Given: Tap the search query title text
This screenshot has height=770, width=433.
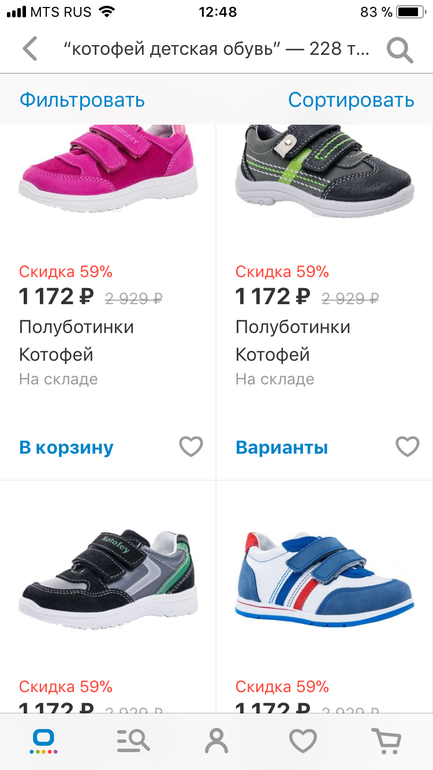Looking at the screenshot, I should point(216,50).
